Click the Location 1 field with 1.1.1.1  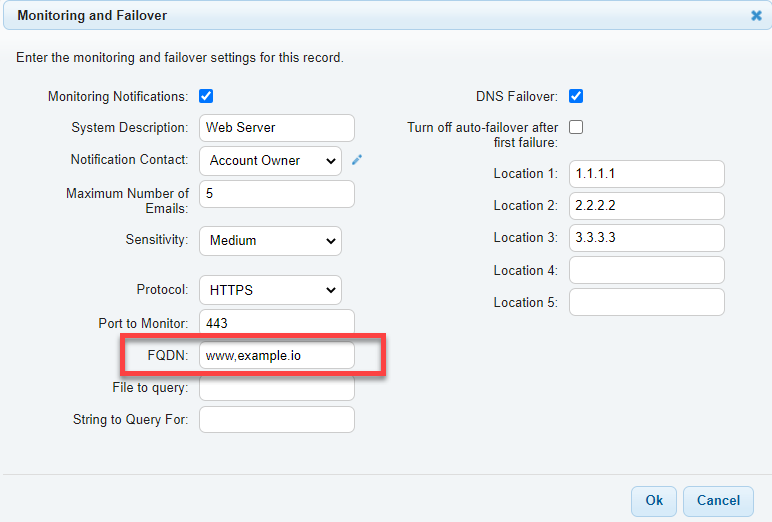(646, 174)
